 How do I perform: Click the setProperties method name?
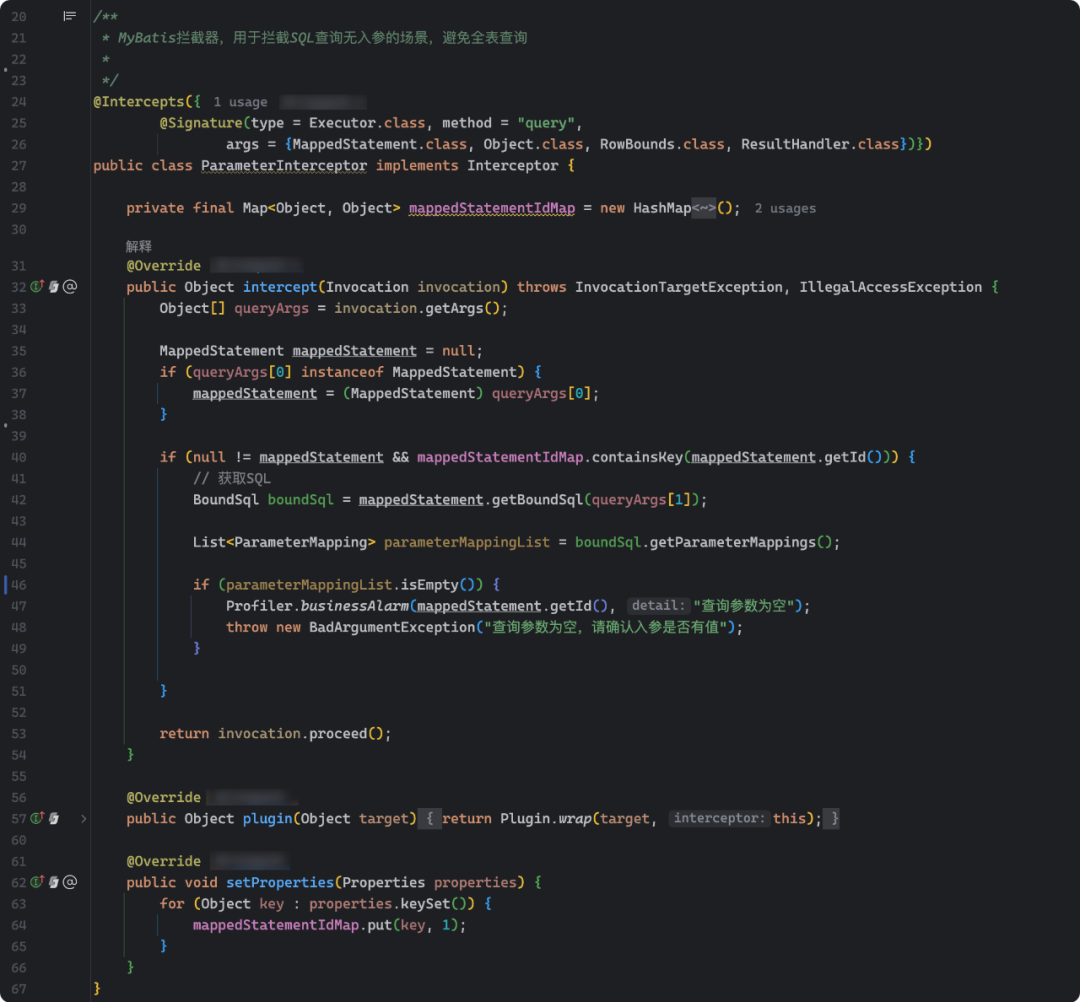280,882
